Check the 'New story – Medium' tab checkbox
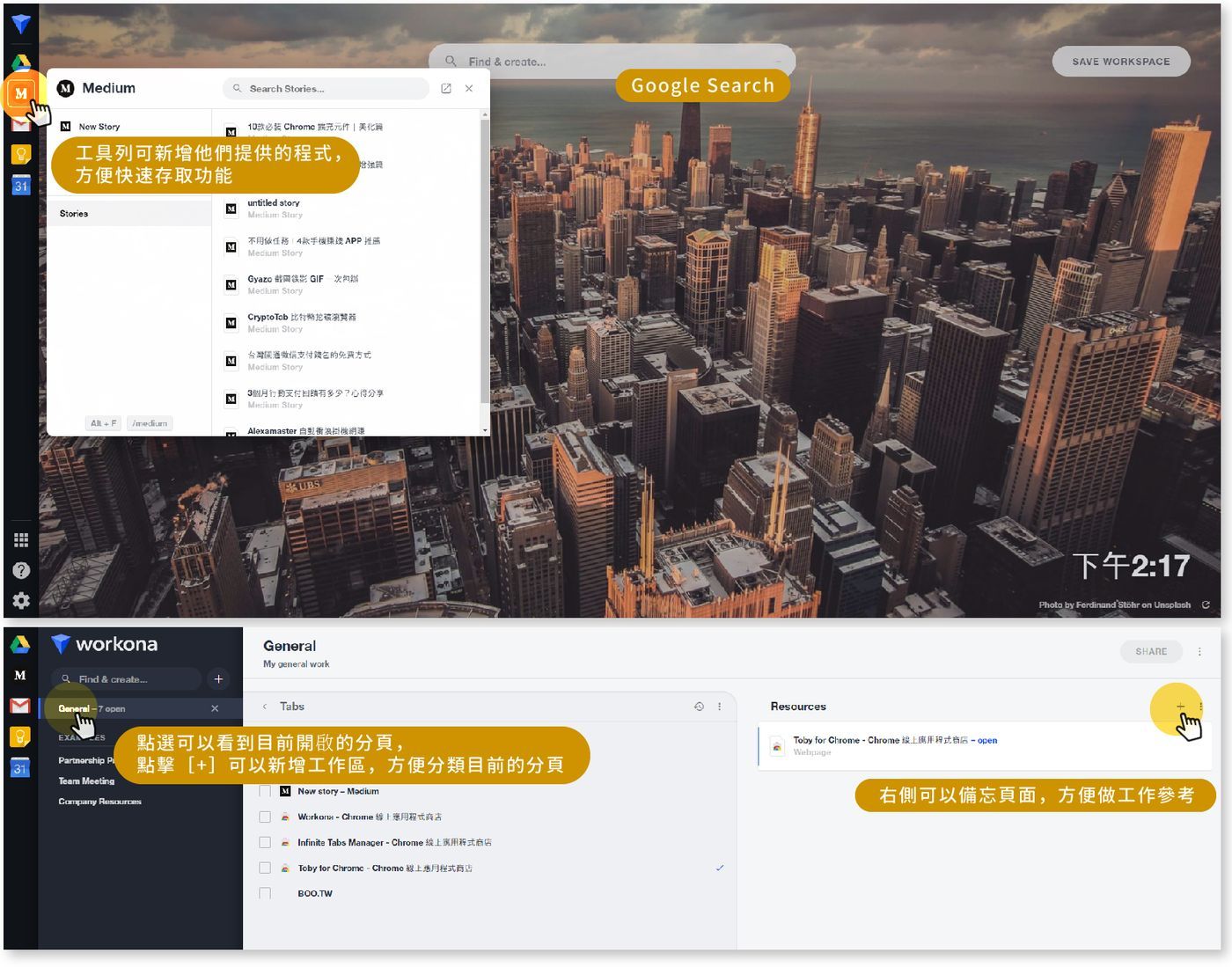 265,791
